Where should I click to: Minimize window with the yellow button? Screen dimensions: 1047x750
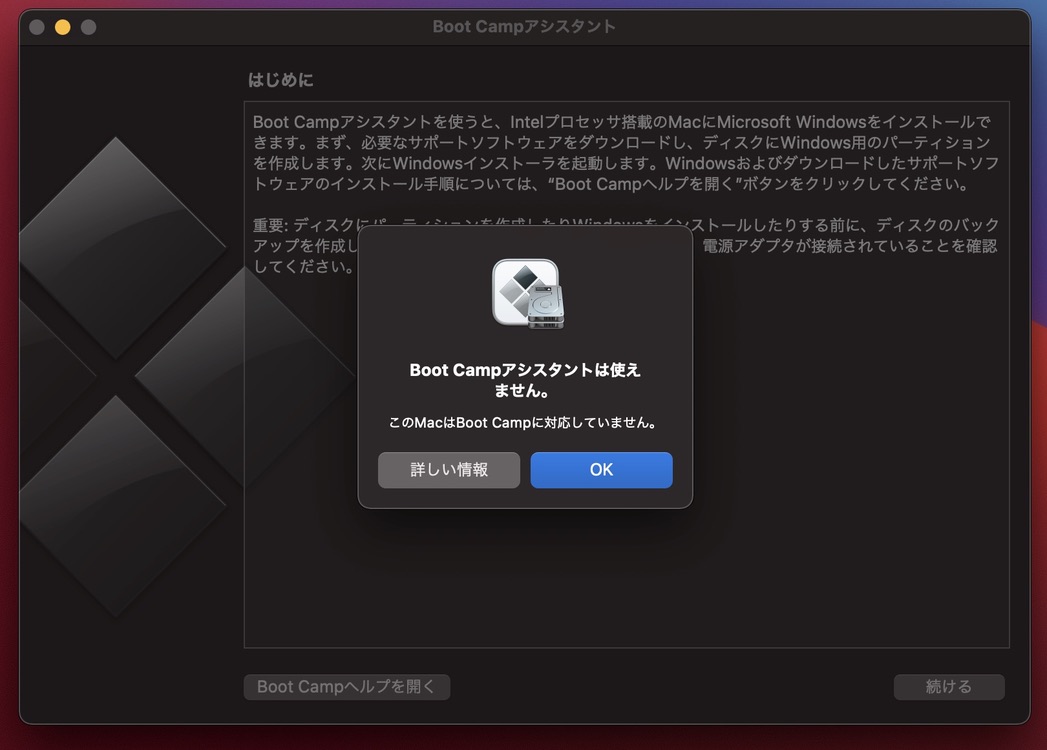[x=63, y=27]
